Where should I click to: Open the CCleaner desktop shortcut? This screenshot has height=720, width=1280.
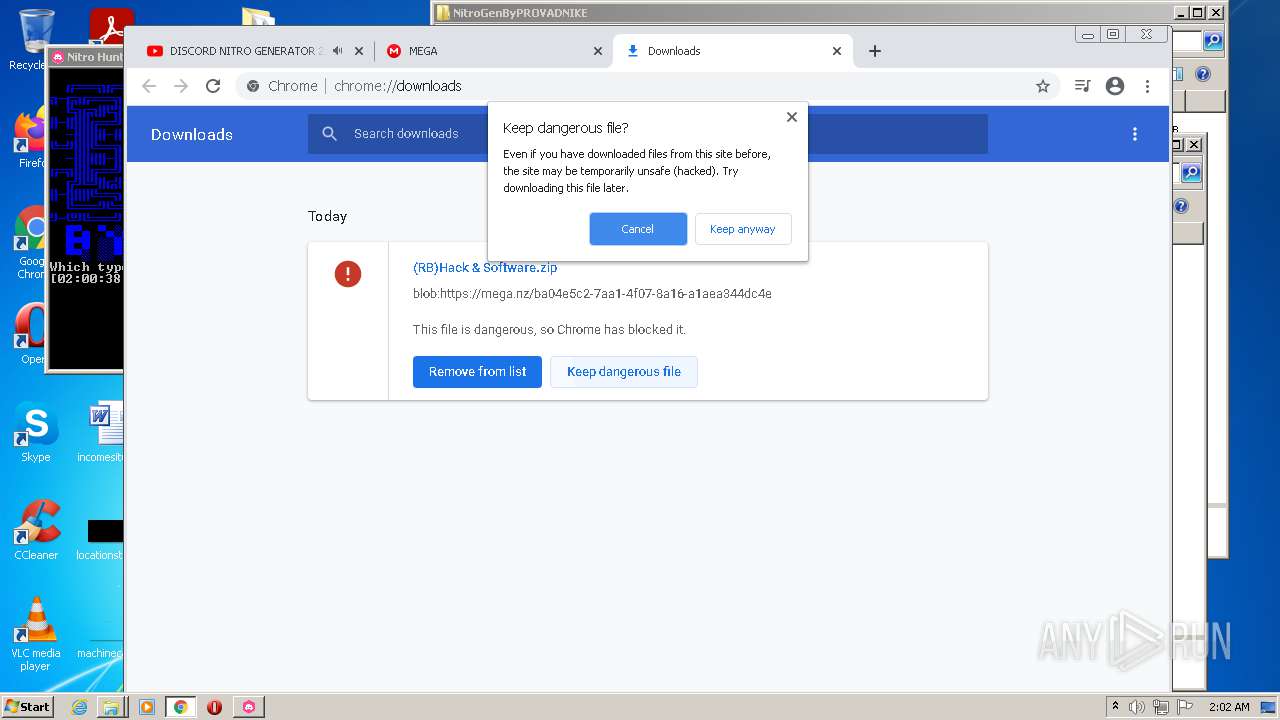tap(36, 530)
